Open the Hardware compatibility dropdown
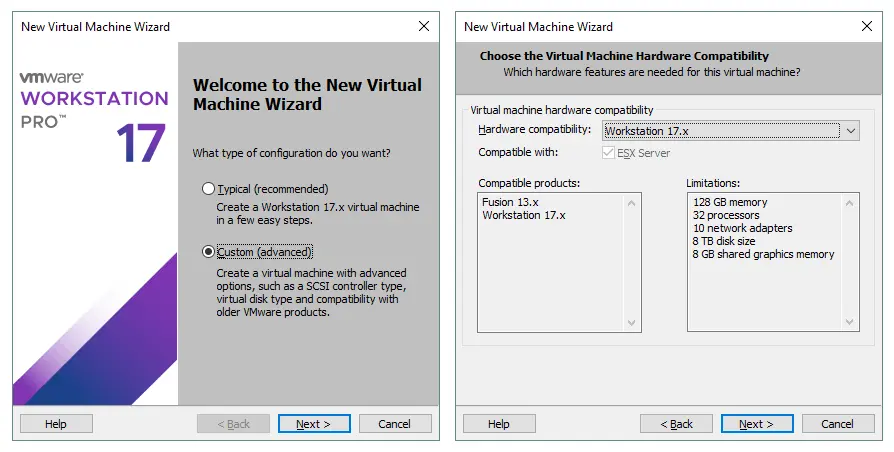 pos(850,131)
